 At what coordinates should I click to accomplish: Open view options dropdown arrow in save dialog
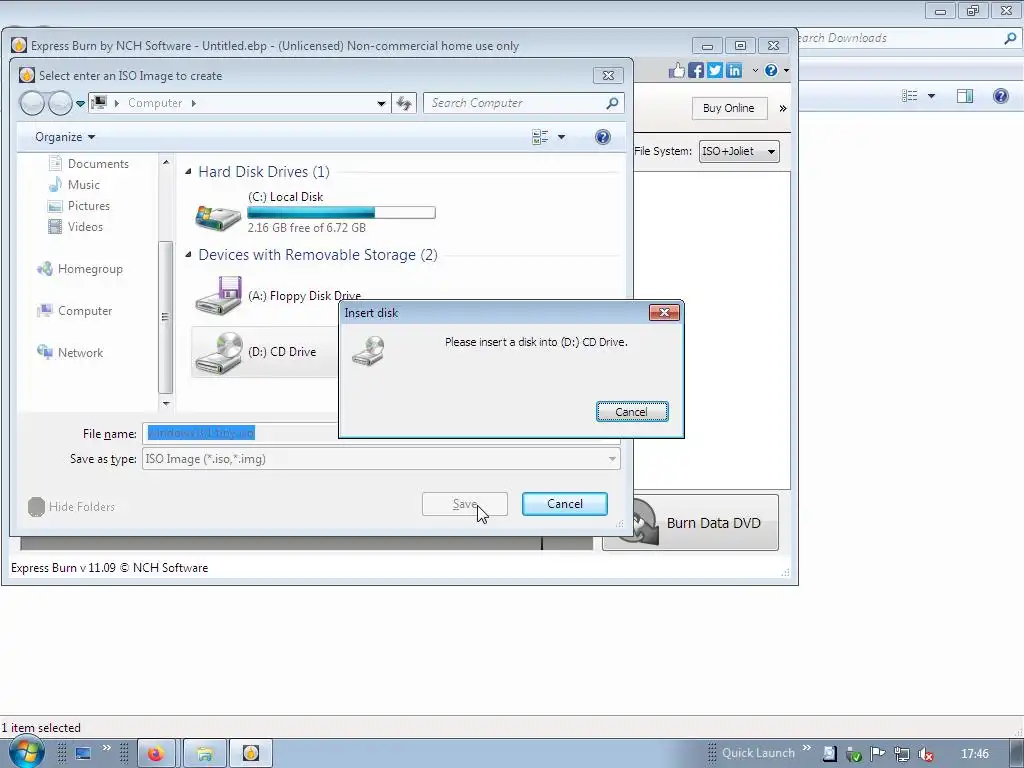click(x=561, y=137)
